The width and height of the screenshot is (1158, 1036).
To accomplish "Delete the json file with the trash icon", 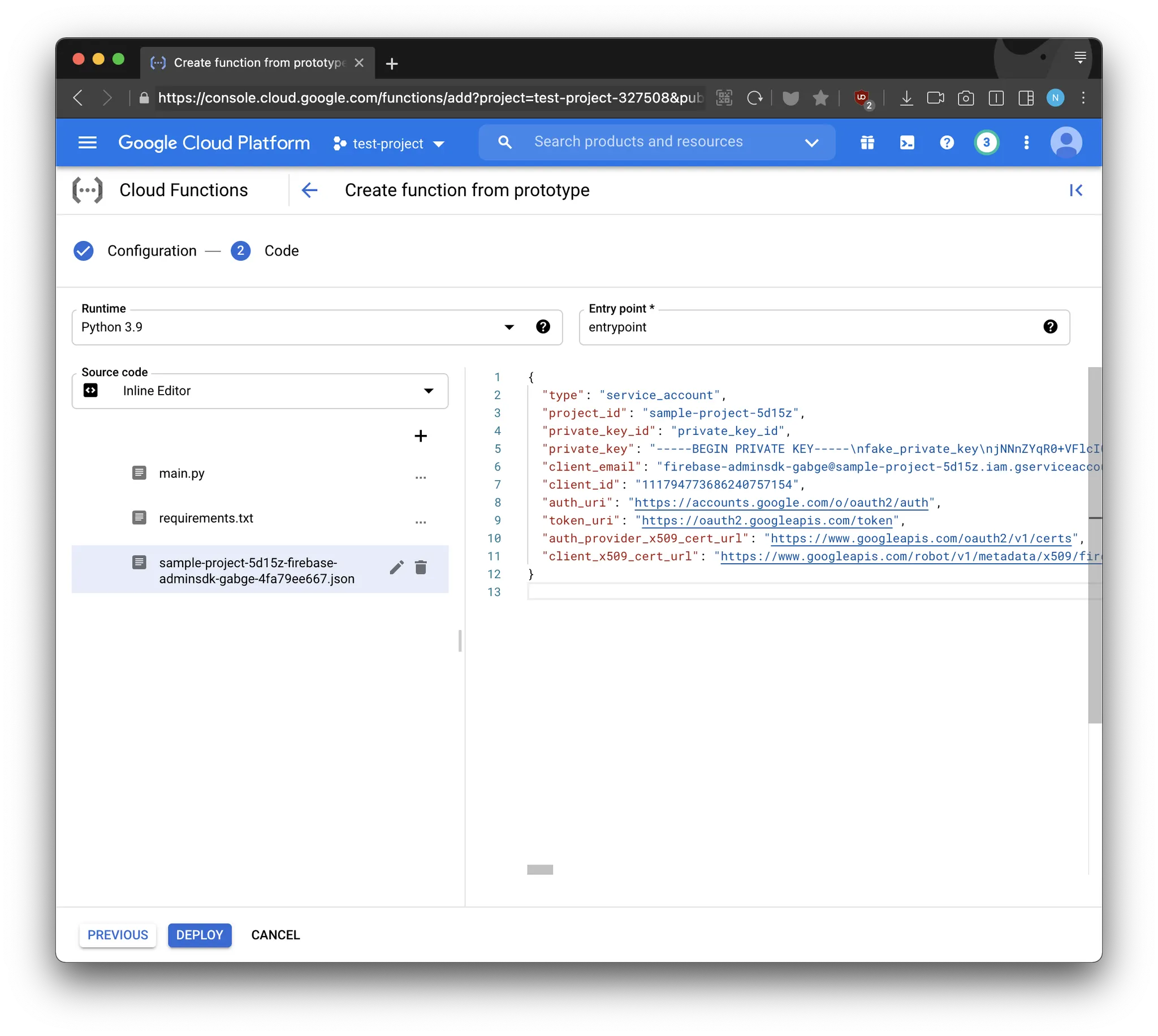I will 421,567.
